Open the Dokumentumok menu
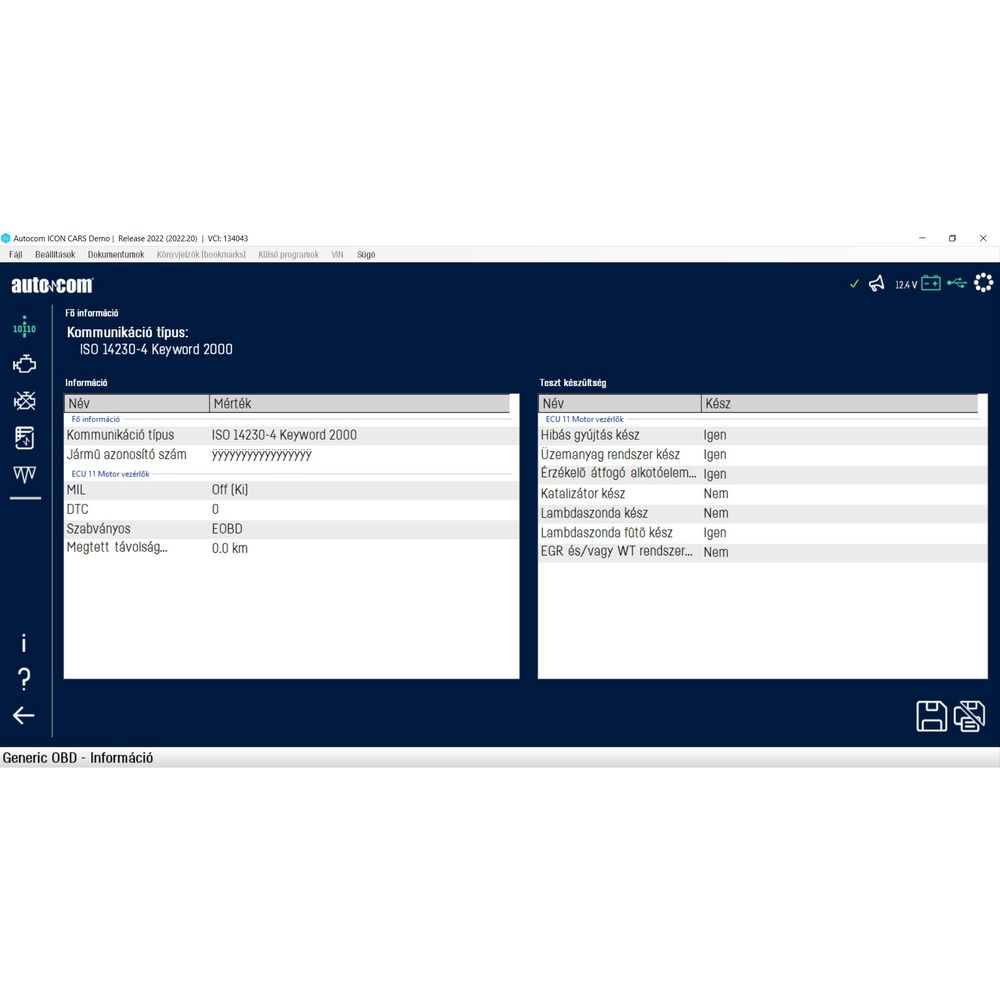This screenshot has width=1000, height=1000. click(116, 255)
